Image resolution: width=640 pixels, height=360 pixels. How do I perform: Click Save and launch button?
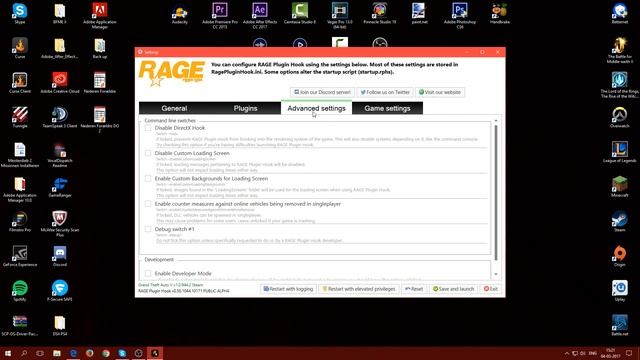pos(453,289)
